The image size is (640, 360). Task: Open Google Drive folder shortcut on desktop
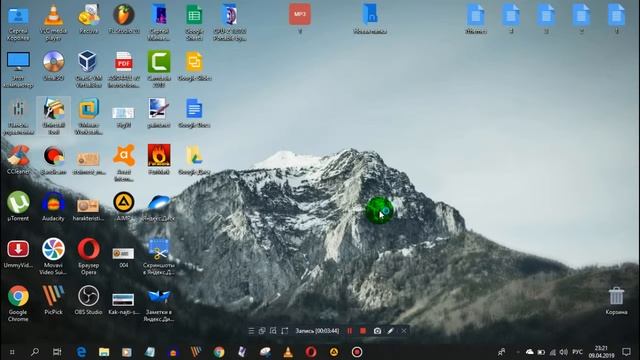[194, 160]
